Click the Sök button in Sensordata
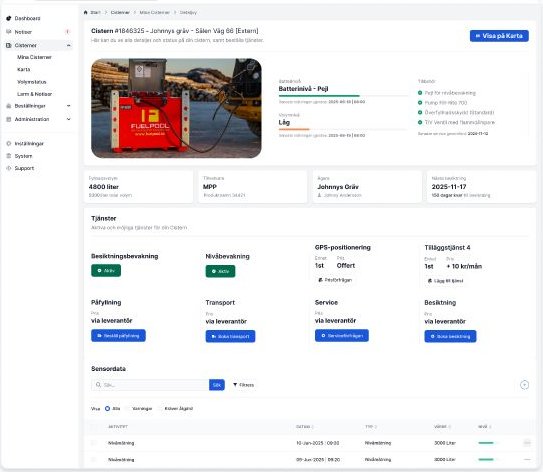 pyautogui.click(x=217, y=385)
